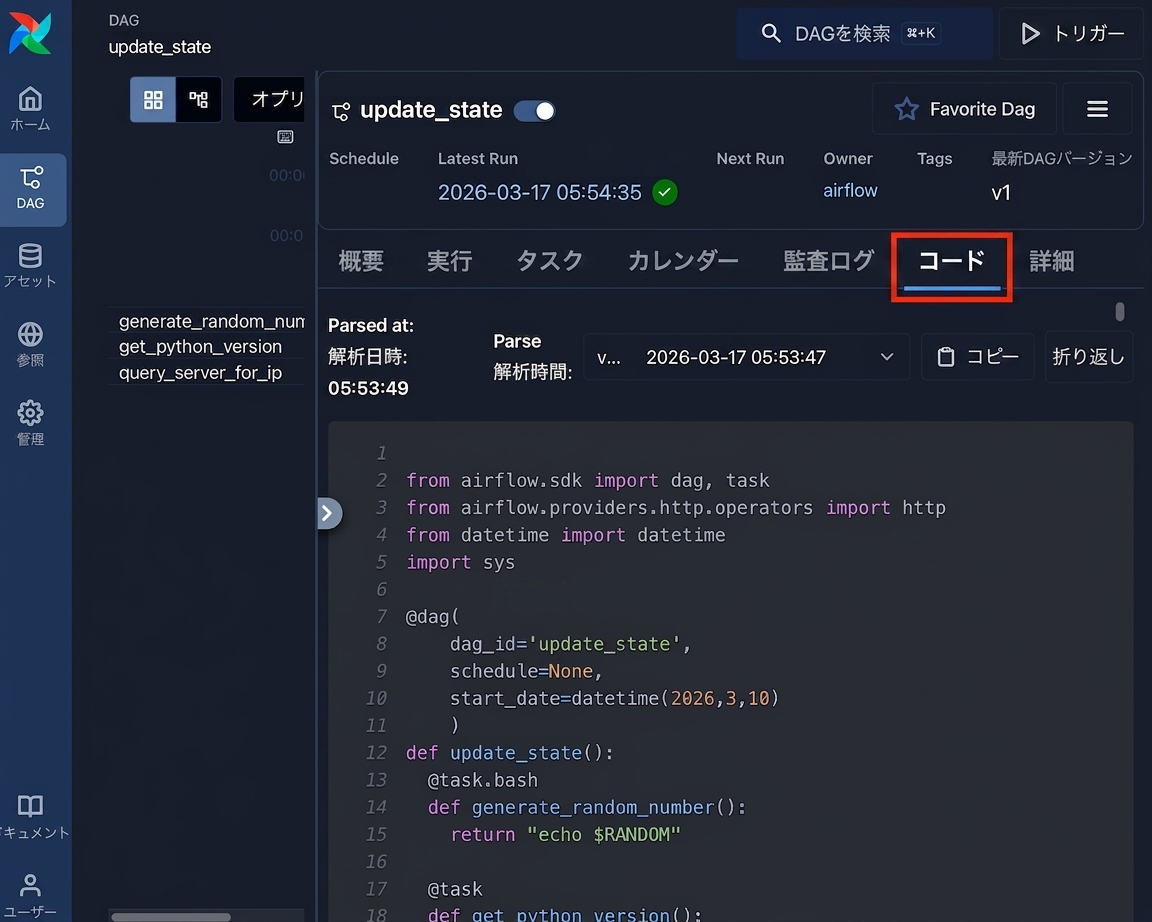The width and height of the screenshot is (1152, 922).
Task: Switch to graph view
Action: pos(198,100)
